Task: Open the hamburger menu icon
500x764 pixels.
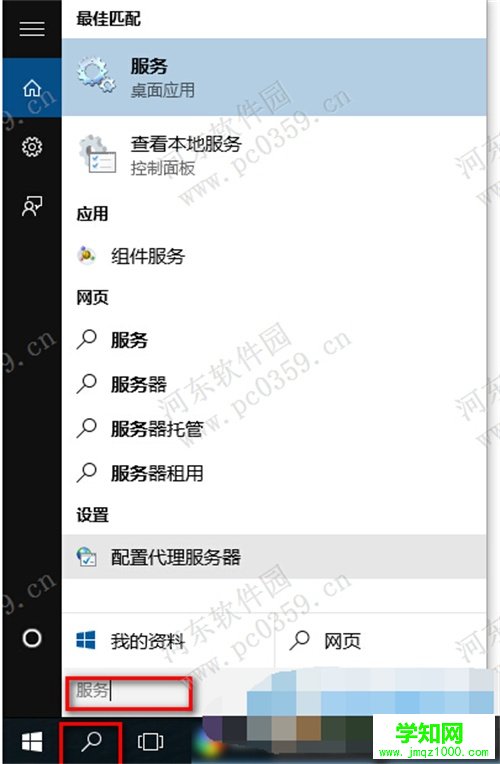Action: [x=32, y=29]
